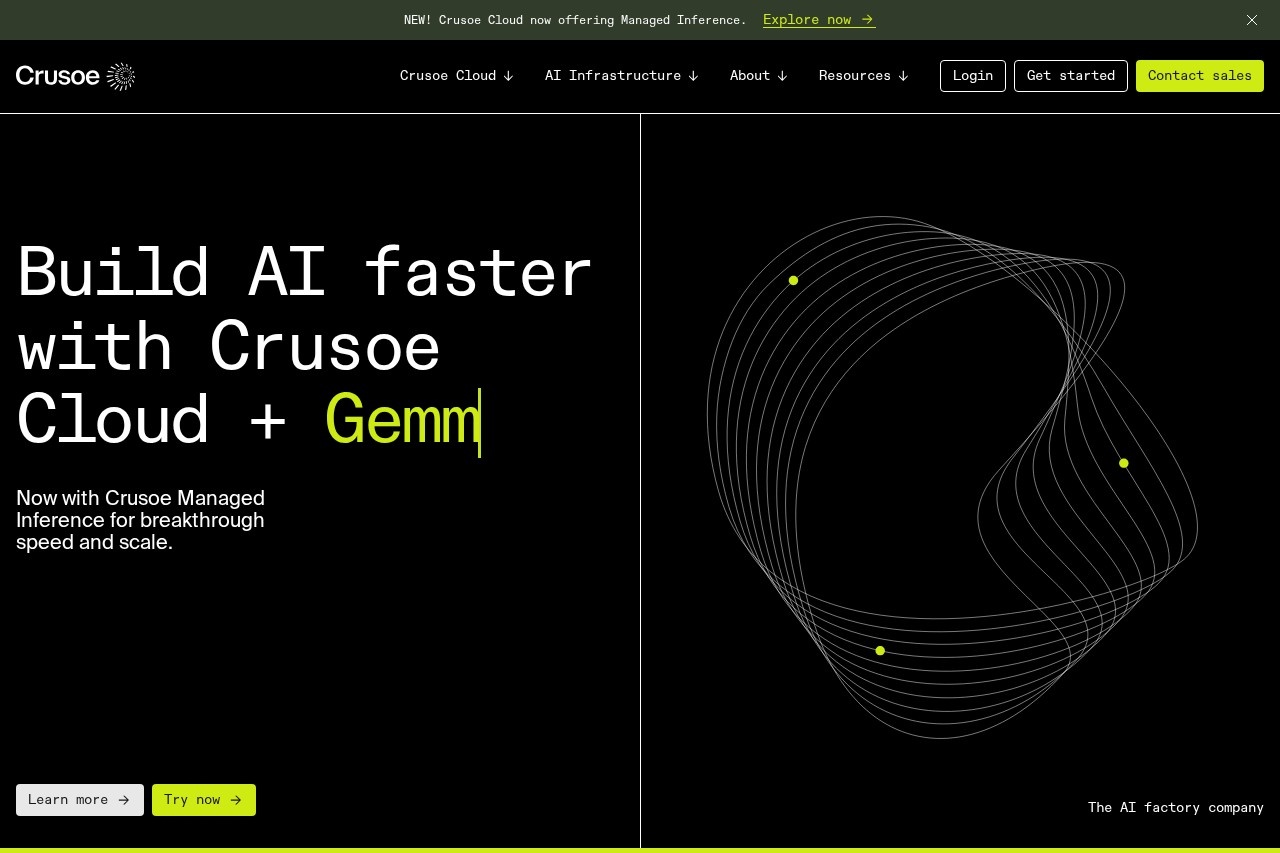
Task: Click the right-side green dot on the graphic
Action: [x=1124, y=463]
